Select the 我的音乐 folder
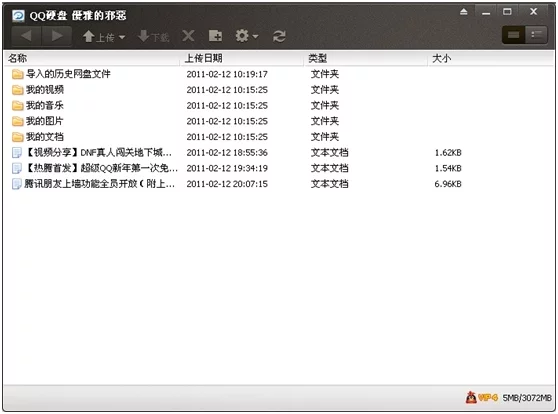This screenshot has width=558, height=414. click(x=45, y=105)
